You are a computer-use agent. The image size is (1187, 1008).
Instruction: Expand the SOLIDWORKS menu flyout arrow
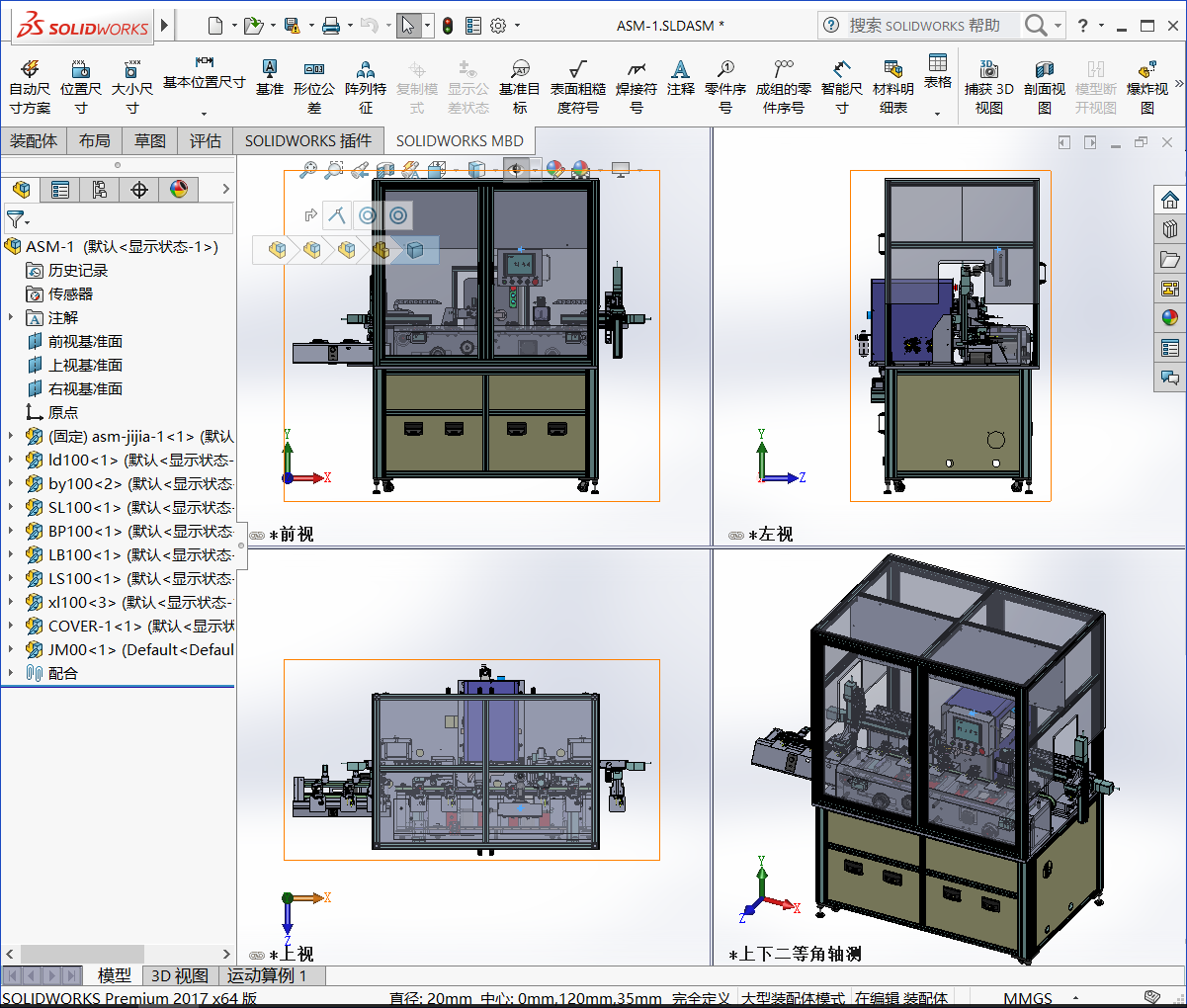coord(165,26)
